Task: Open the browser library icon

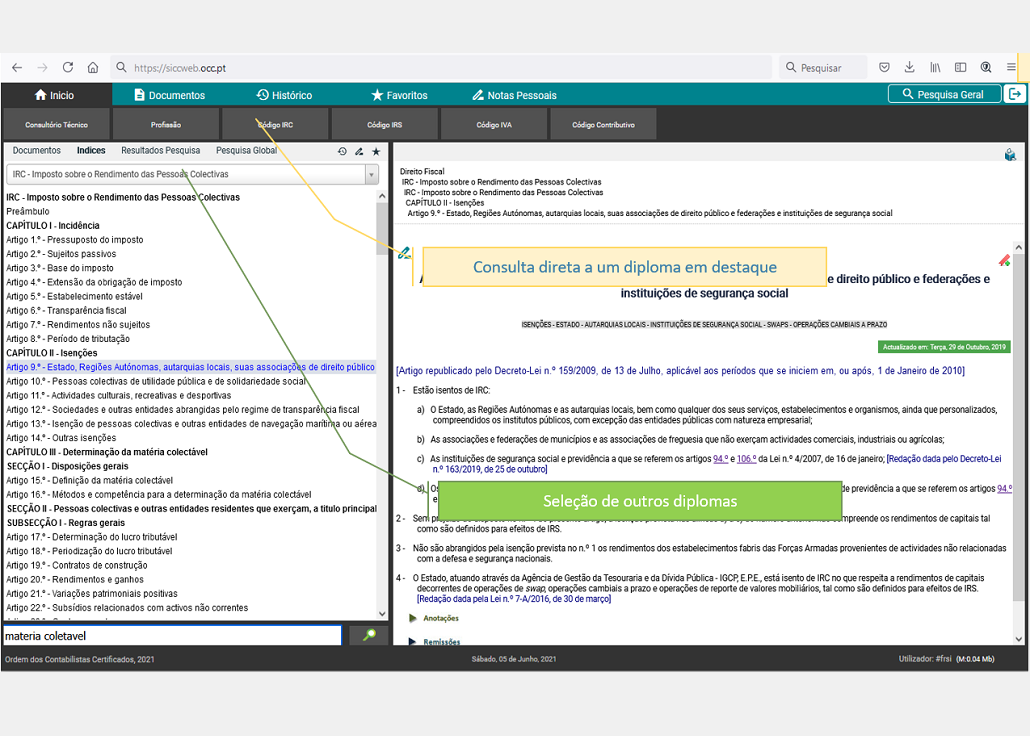Action: pyautogui.click(x=935, y=68)
